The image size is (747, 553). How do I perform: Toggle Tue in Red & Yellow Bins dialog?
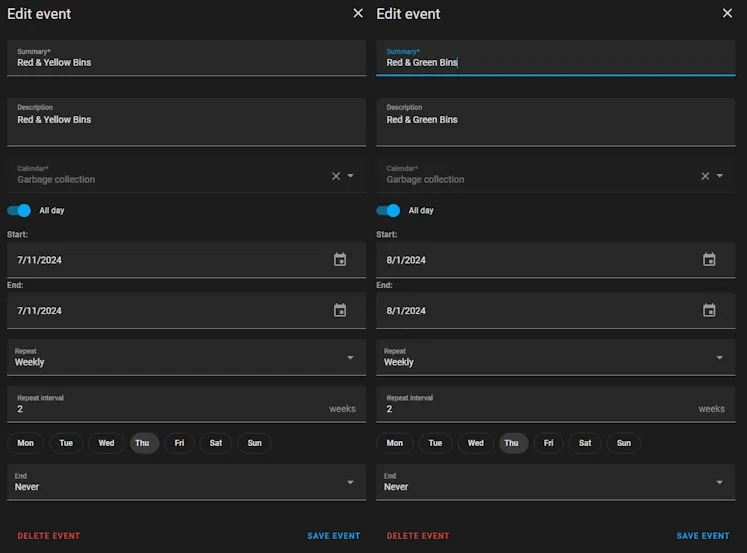66,443
